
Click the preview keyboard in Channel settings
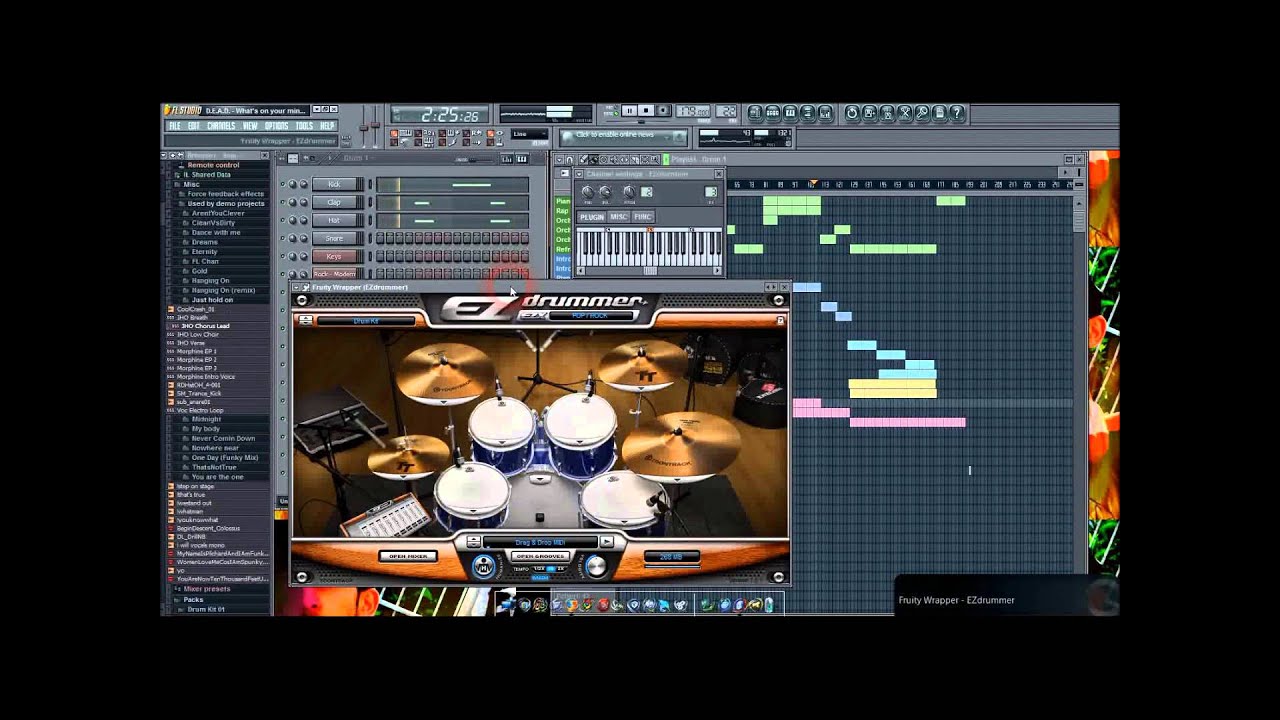point(649,247)
